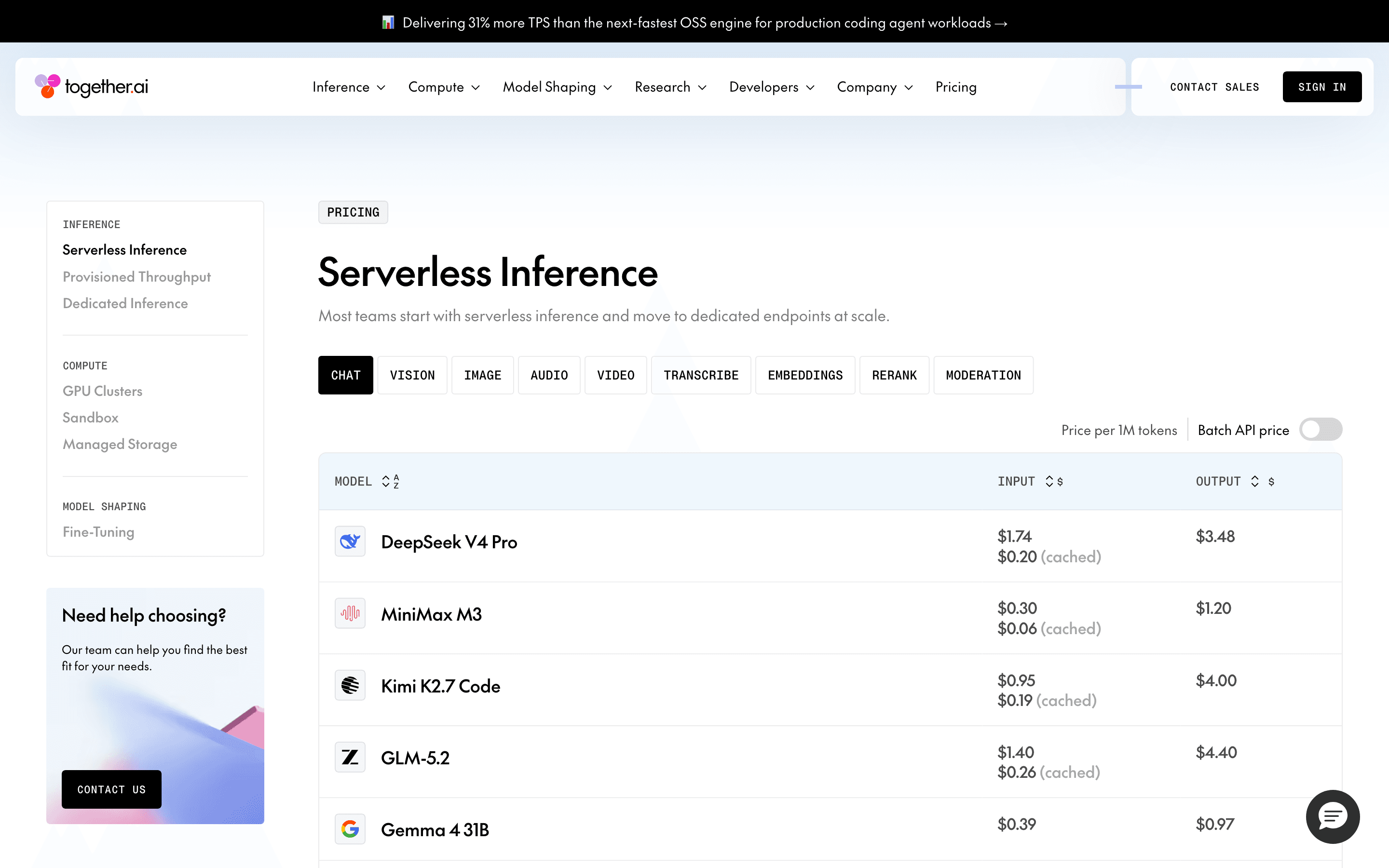Select the CHAT tab
This screenshot has height=868, width=1389.
tap(345, 375)
